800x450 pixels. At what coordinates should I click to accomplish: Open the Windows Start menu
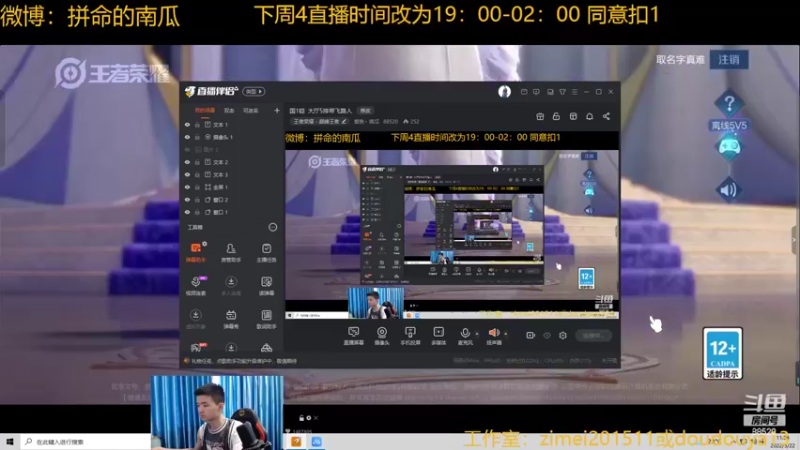(x=10, y=442)
